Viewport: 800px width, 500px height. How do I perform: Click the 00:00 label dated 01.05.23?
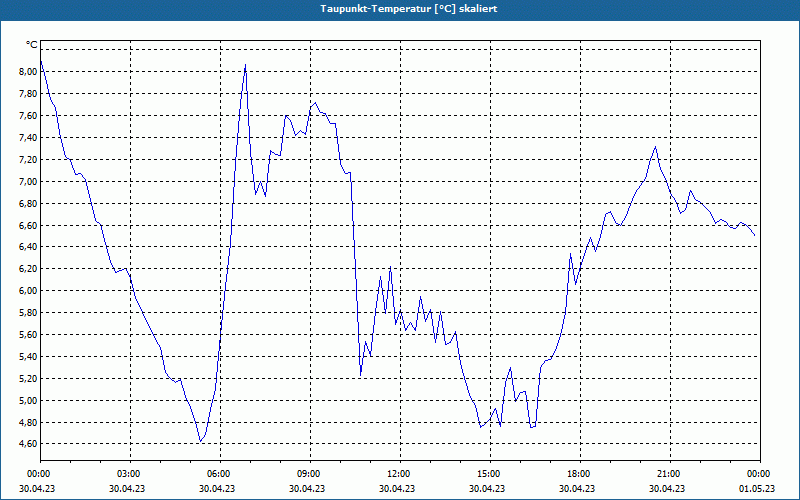760,474
